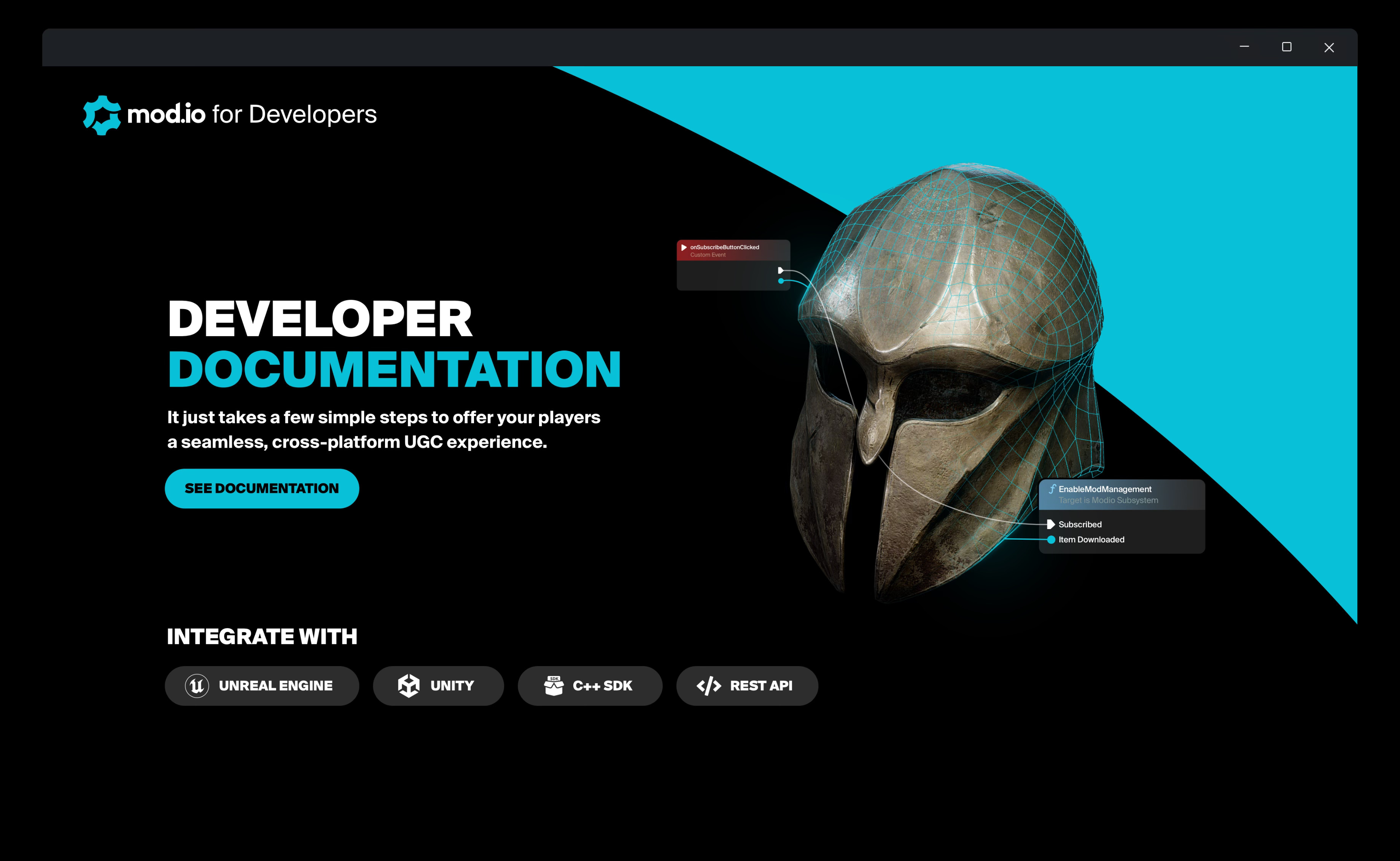Select the C++ SDK integration button
The image size is (1400, 861).
click(590, 686)
